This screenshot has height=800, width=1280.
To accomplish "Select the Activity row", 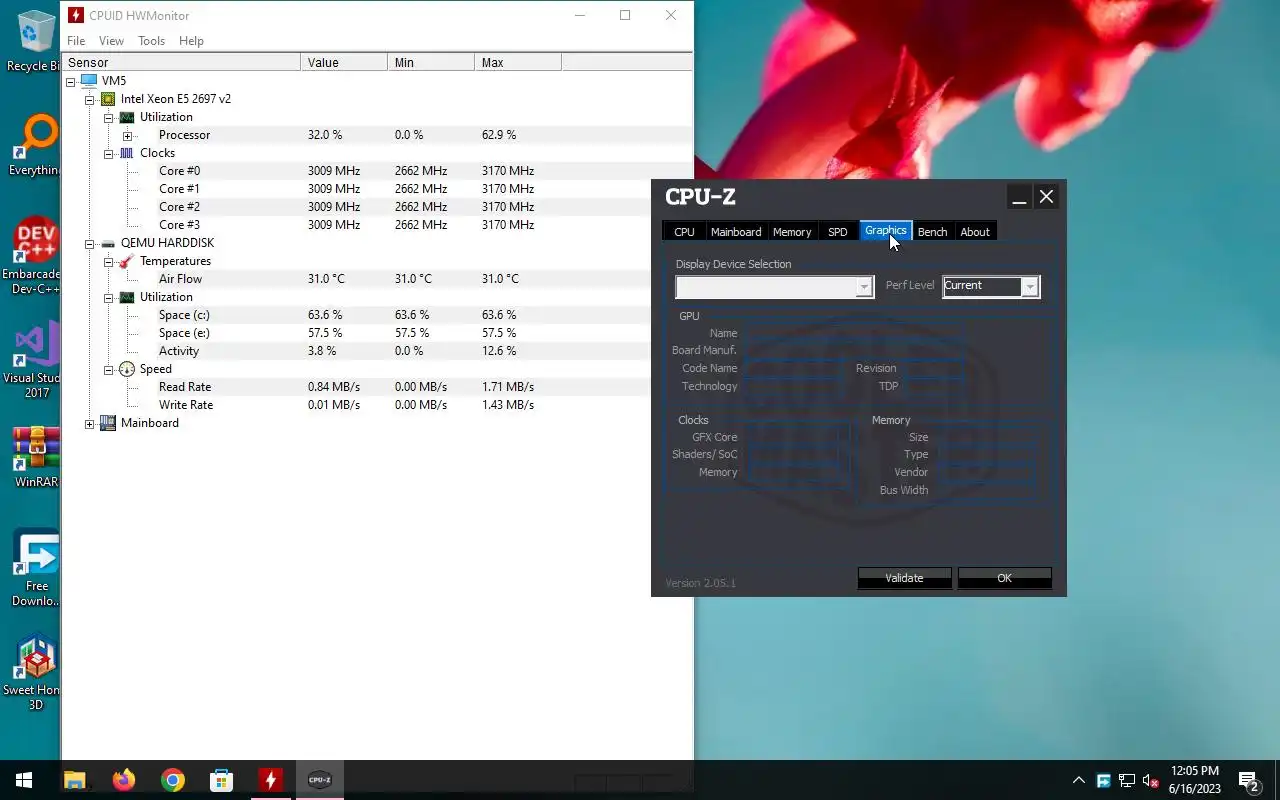I will (x=378, y=351).
